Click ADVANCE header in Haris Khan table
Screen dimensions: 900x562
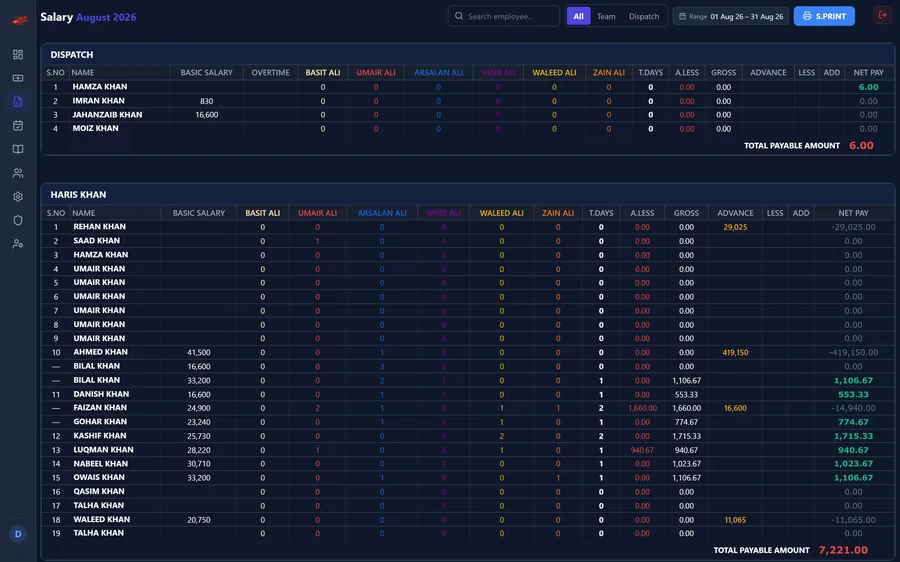(735, 213)
